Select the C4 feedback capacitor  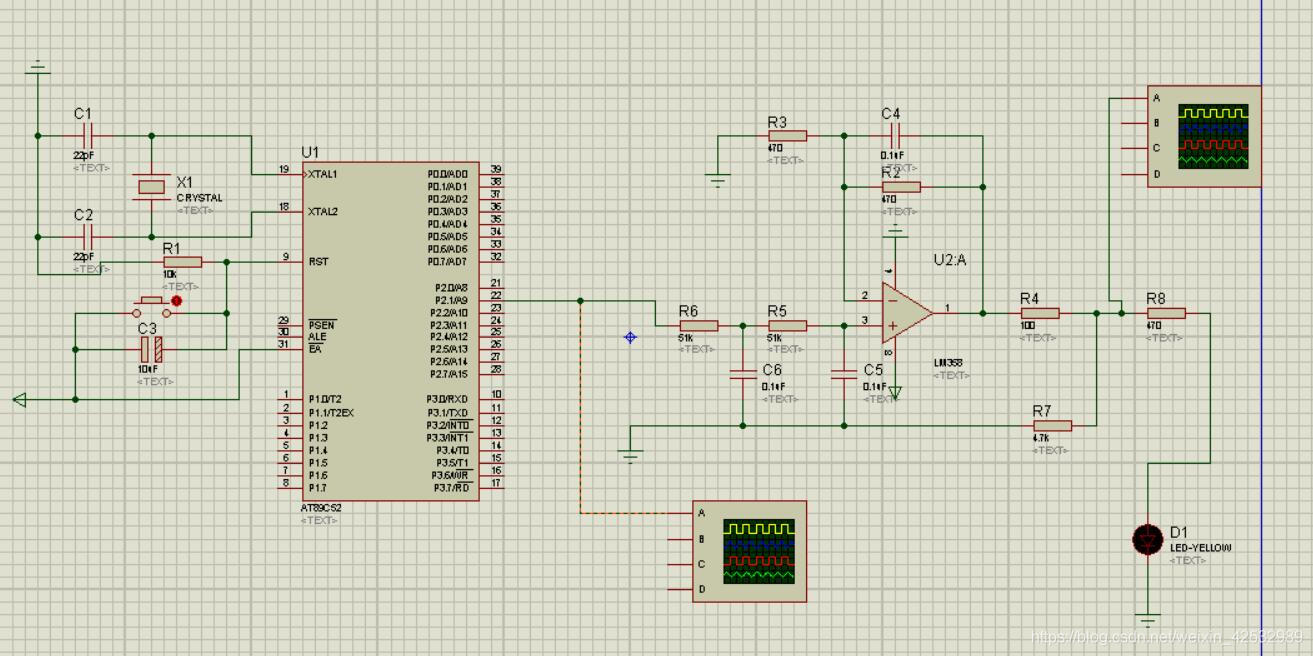click(x=895, y=135)
